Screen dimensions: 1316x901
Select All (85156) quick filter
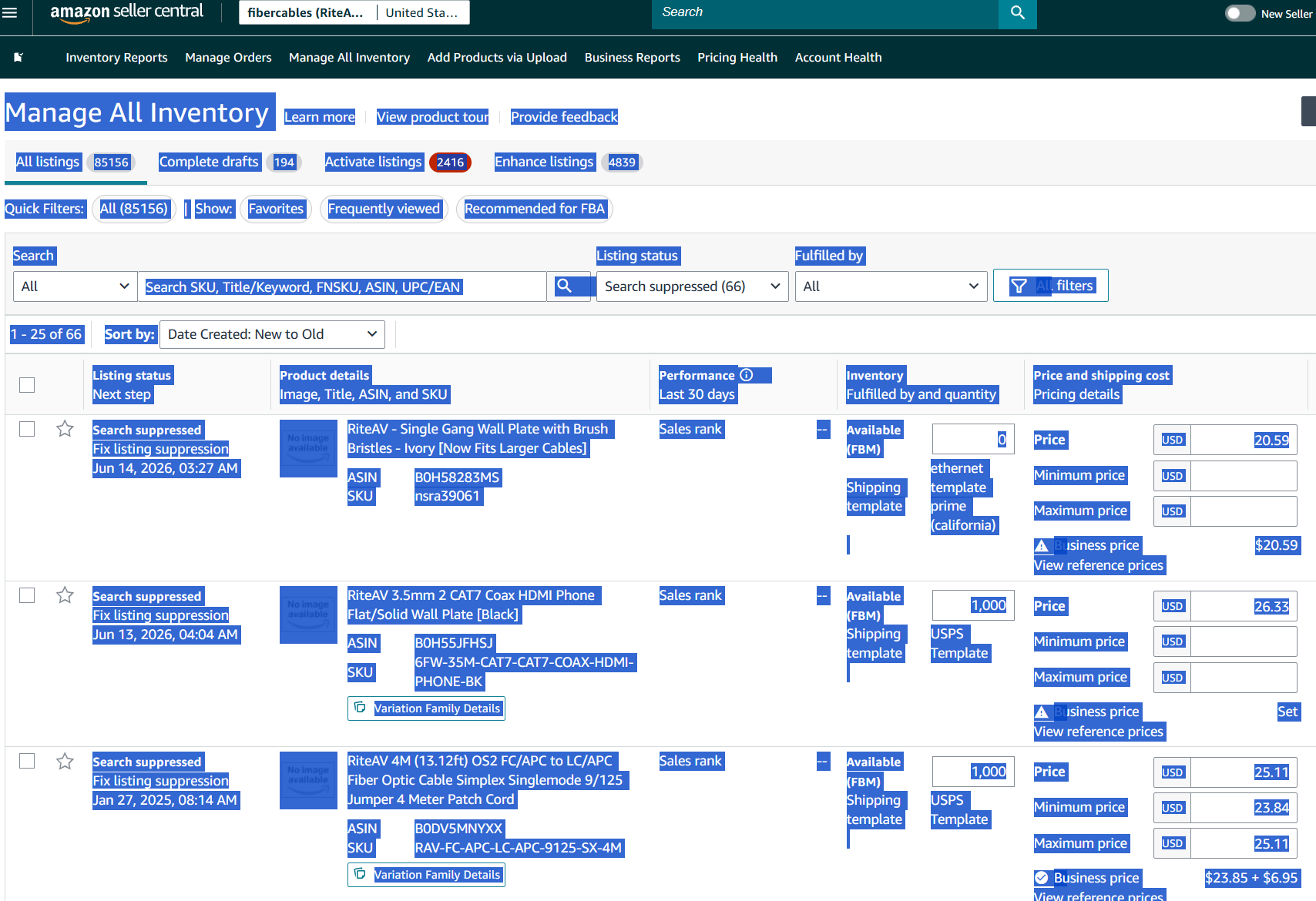[x=134, y=209]
